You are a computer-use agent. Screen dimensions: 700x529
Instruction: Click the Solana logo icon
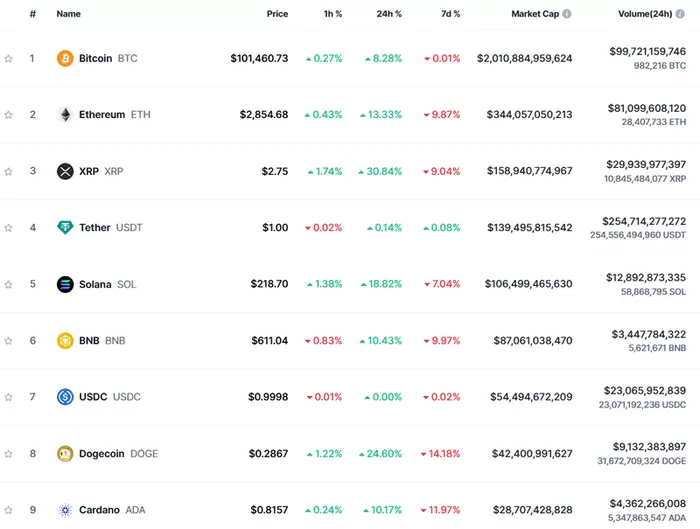point(65,284)
